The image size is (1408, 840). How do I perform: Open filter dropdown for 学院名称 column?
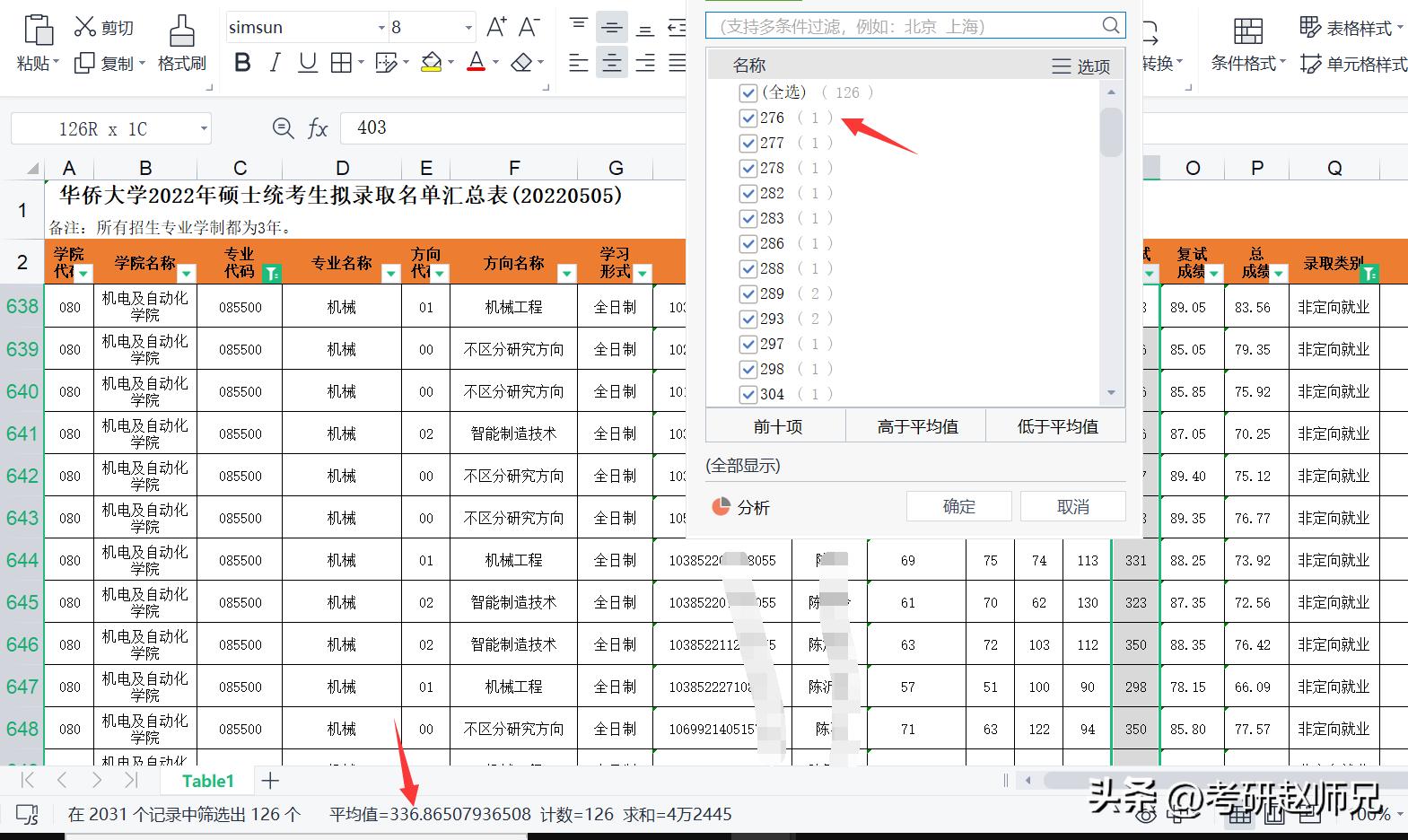click(187, 273)
